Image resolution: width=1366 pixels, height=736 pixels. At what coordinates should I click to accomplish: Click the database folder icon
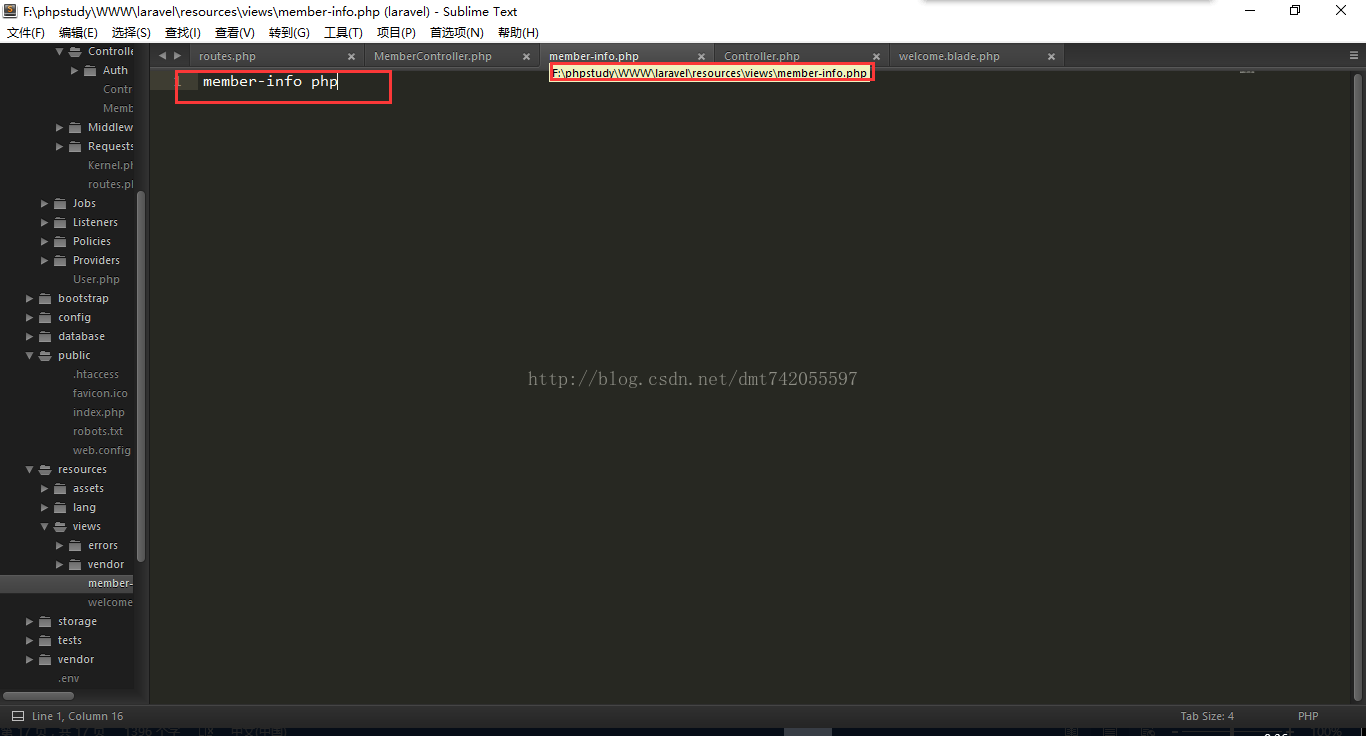[45, 336]
